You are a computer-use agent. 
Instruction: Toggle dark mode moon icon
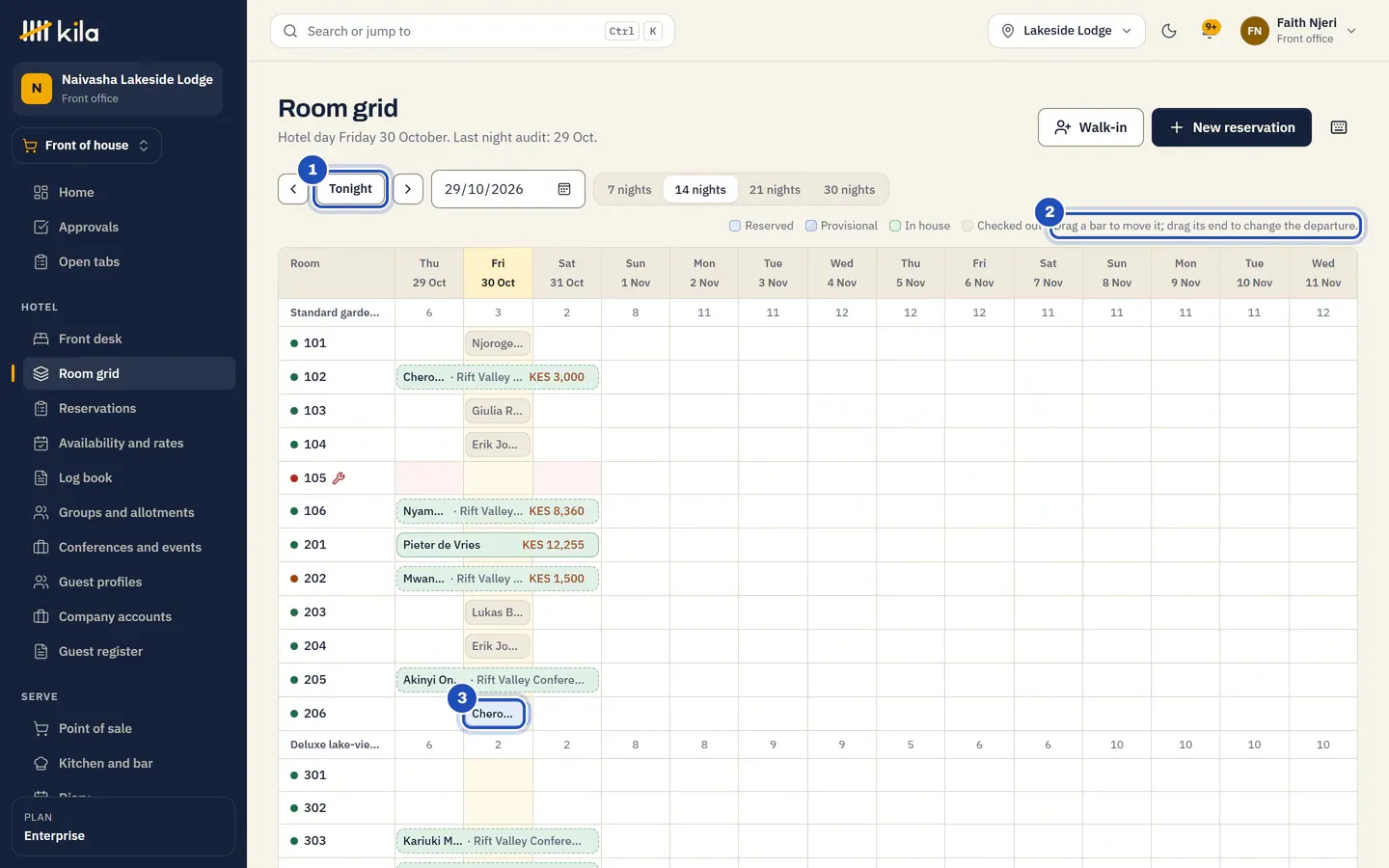pyautogui.click(x=1169, y=31)
